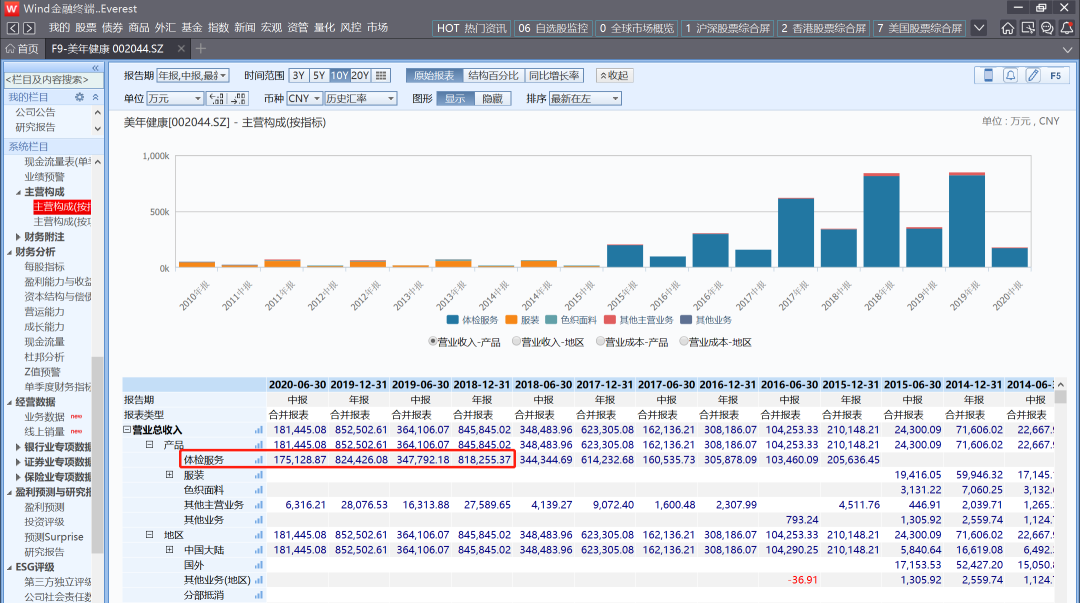
Task: Click the mobile phone icon
Action: [989, 75]
